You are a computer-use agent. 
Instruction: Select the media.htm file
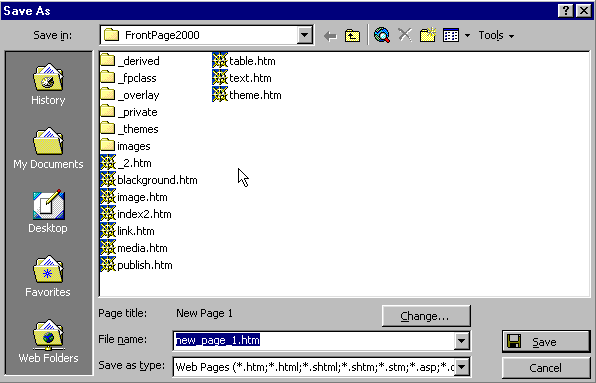[134, 248]
